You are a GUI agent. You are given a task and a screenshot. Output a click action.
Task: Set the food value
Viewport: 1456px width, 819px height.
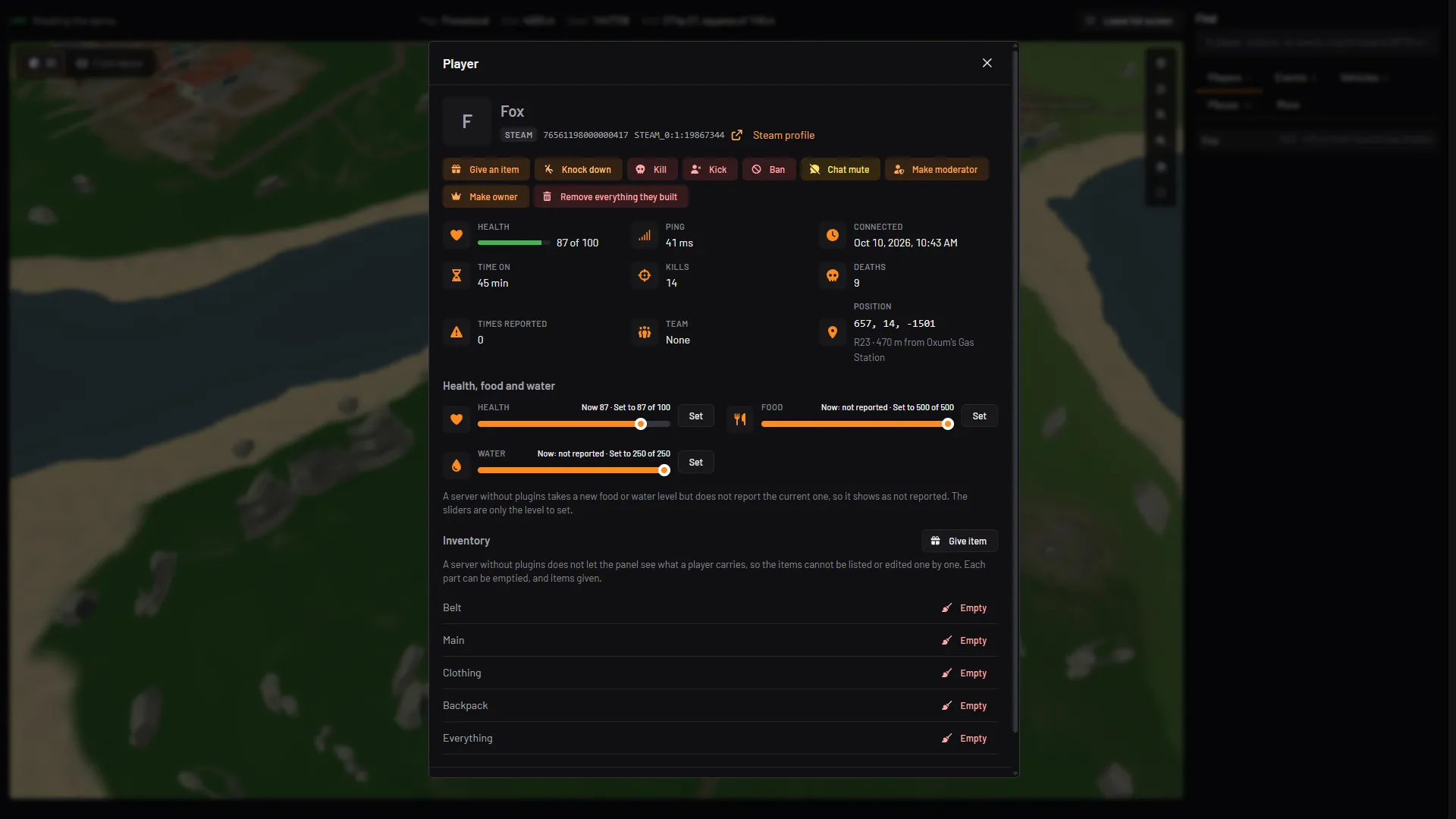tap(979, 416)
